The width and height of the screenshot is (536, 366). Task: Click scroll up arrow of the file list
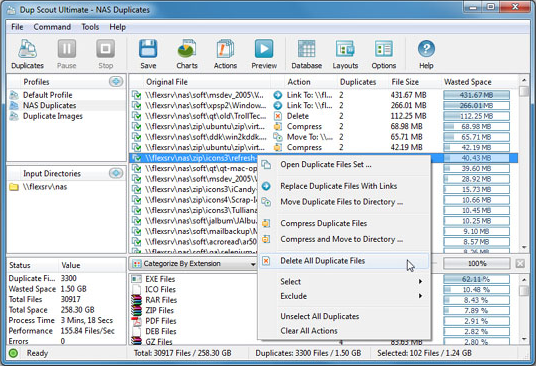coord(524,80)
